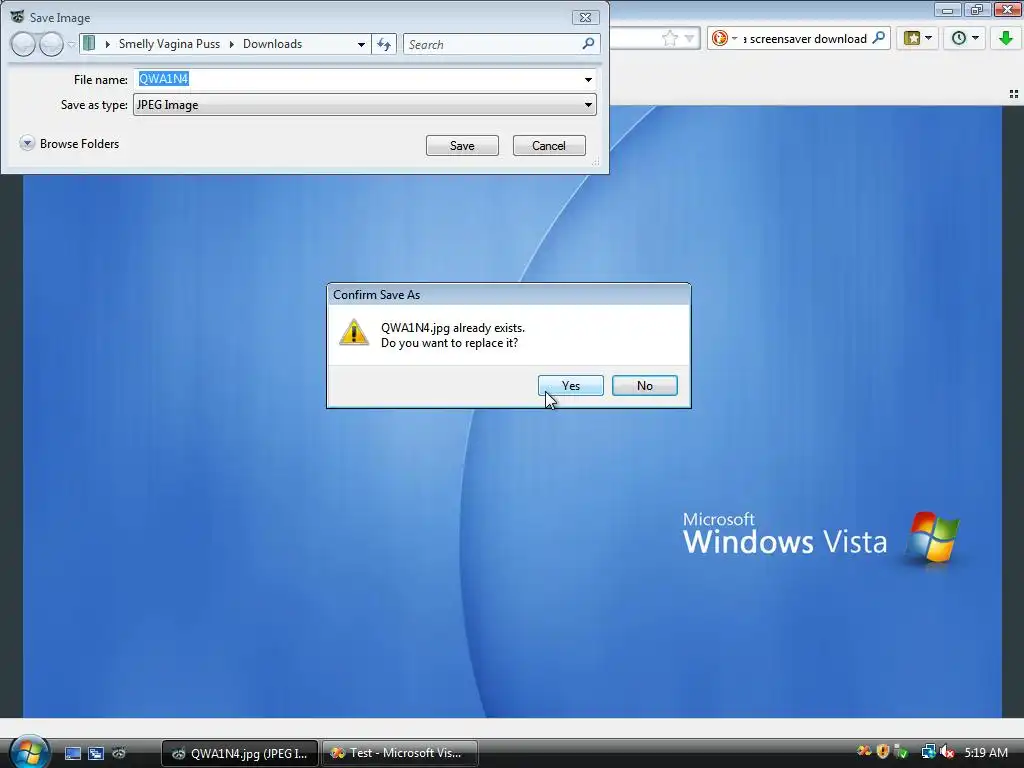This screenshot has height=768, width=1024.
Task: Open the address path previous locations dropdown
Action: (361, 44)
